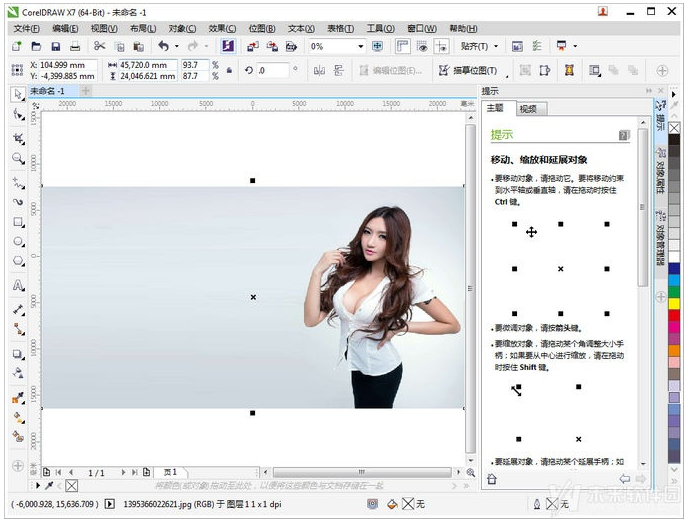Screen dimensions: 688x522
Task: Click the Undo arrow icon
Action: pyautogui.click(x=162, y=47)
